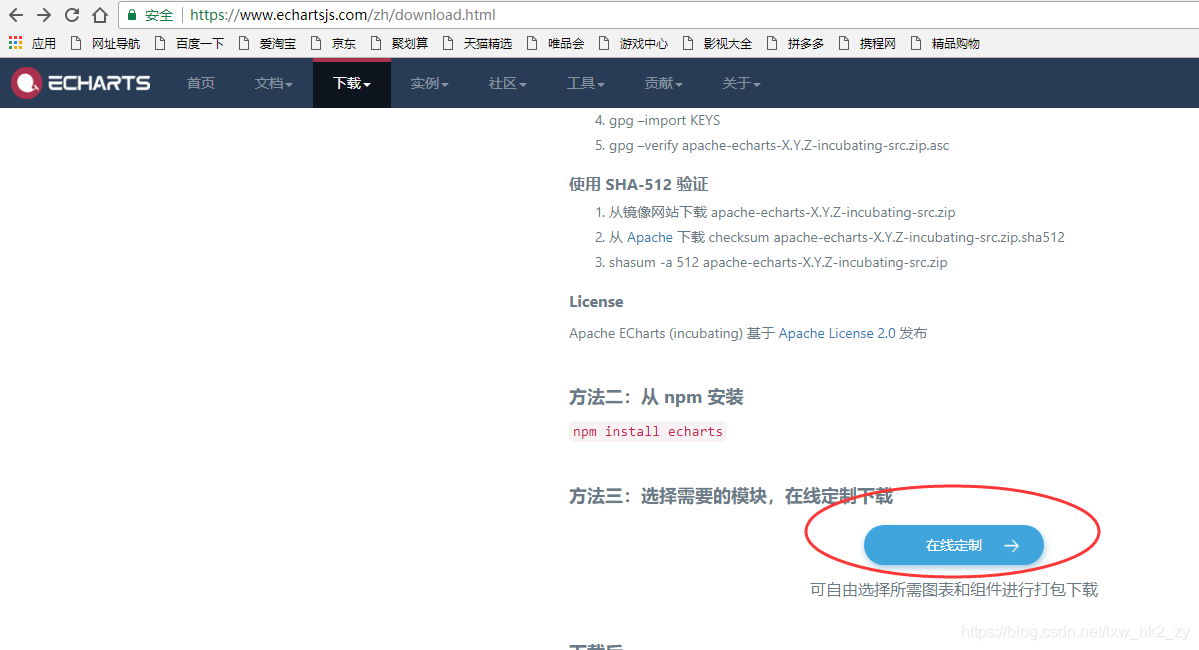Open the 百度一下 bookmark

[190, 44]
